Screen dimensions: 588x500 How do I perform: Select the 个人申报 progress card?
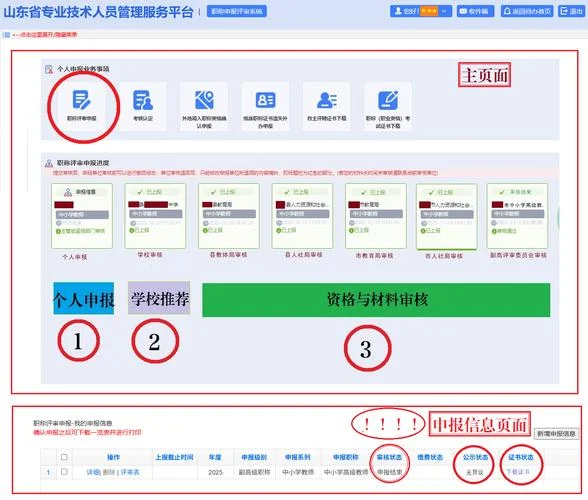click(82, 216)
